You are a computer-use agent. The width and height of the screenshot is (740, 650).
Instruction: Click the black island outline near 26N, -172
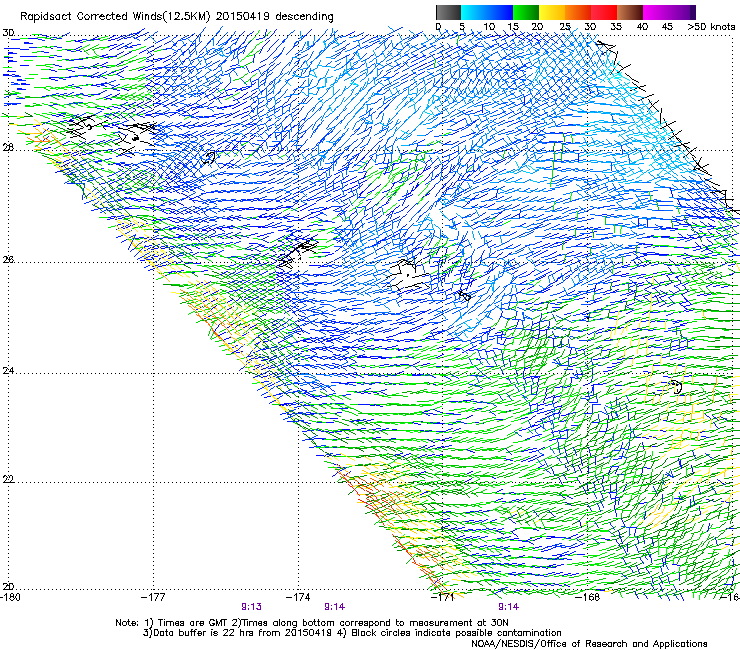[409, 276]
